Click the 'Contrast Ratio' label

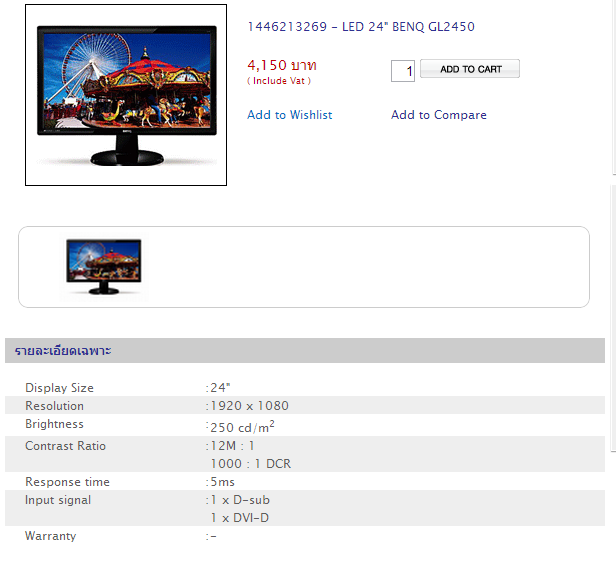[x=65, y=446]
